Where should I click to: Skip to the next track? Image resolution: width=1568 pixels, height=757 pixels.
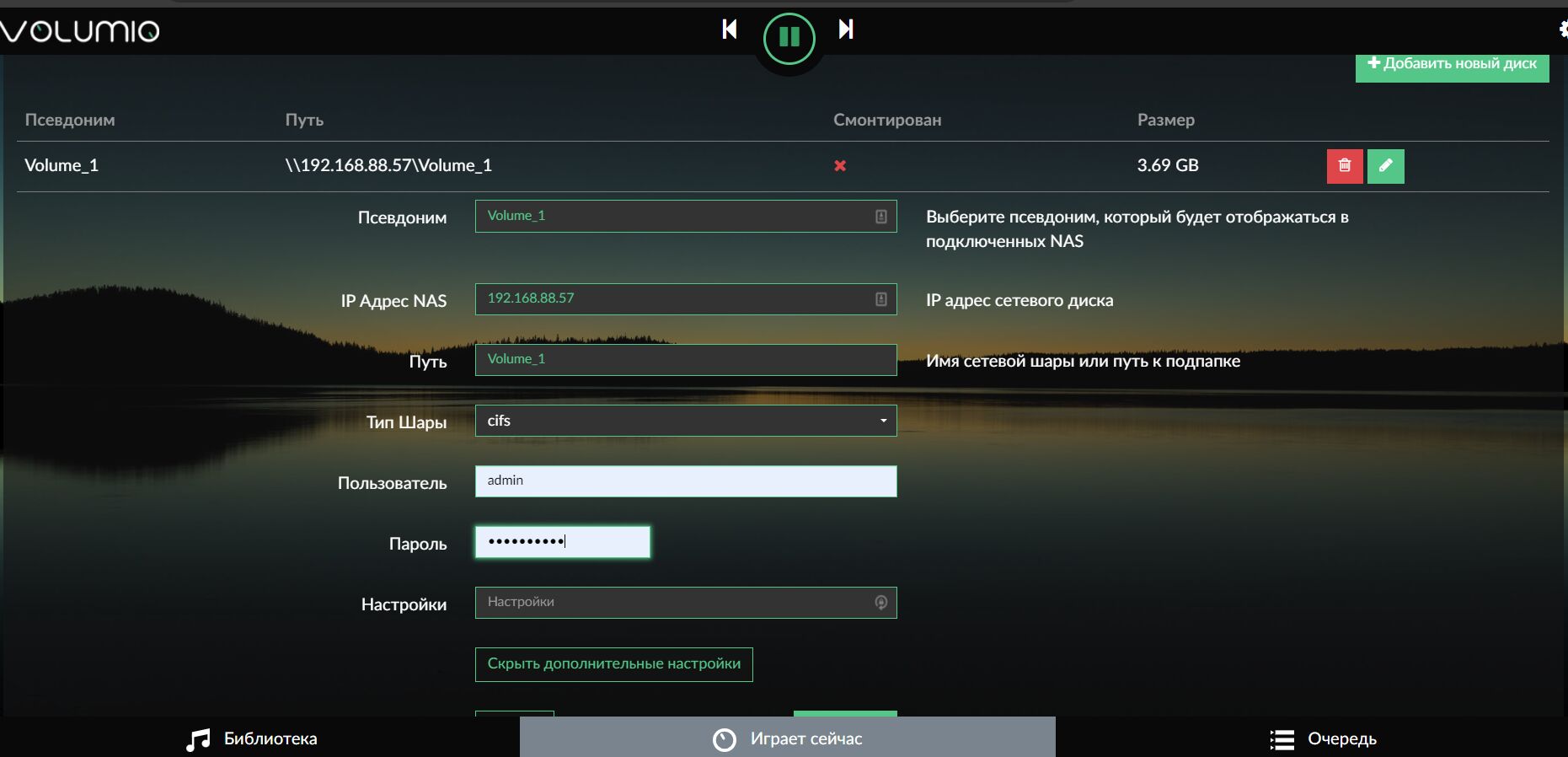pyautogui.click(x=846, y=30)
